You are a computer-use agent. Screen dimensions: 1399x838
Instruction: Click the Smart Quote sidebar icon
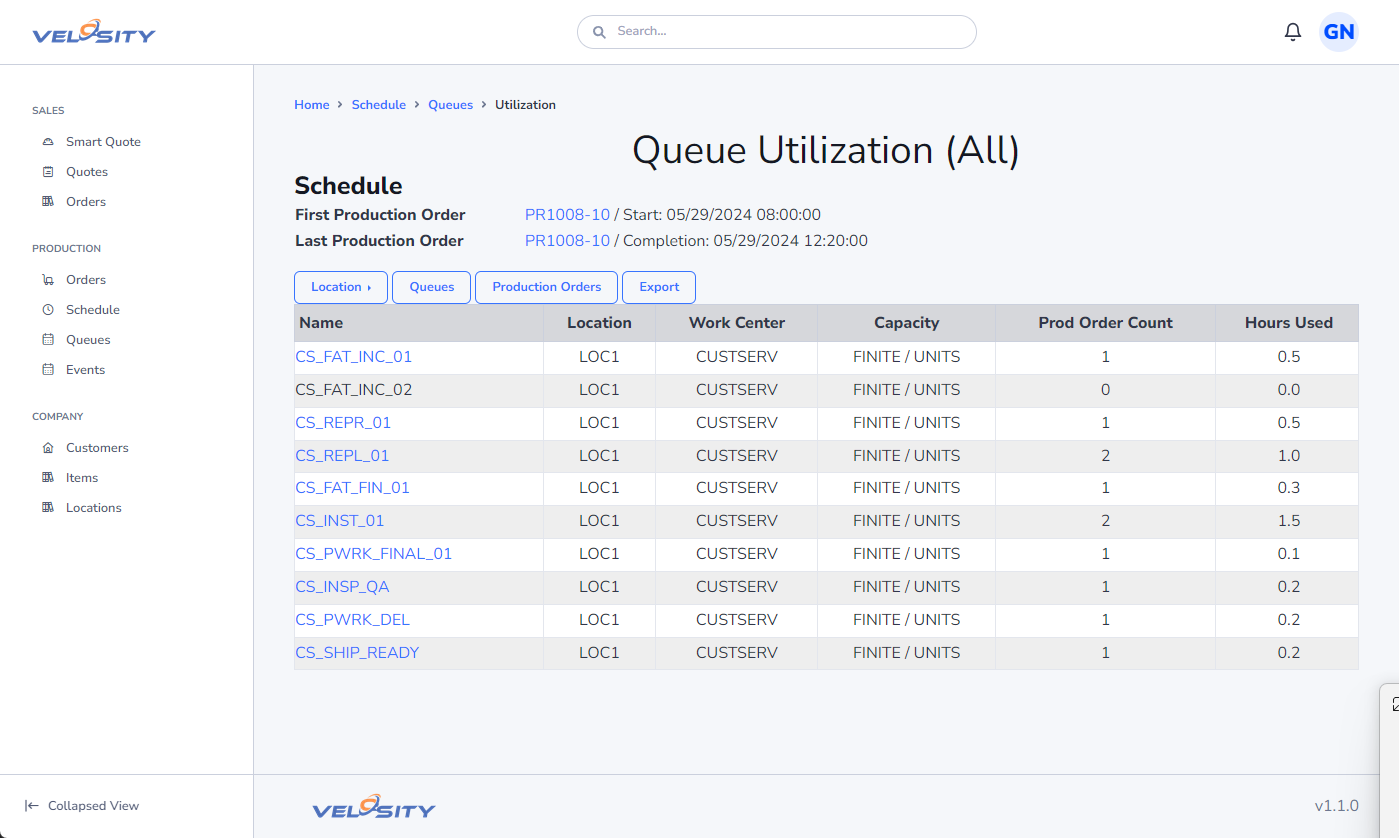click(48, 142)
